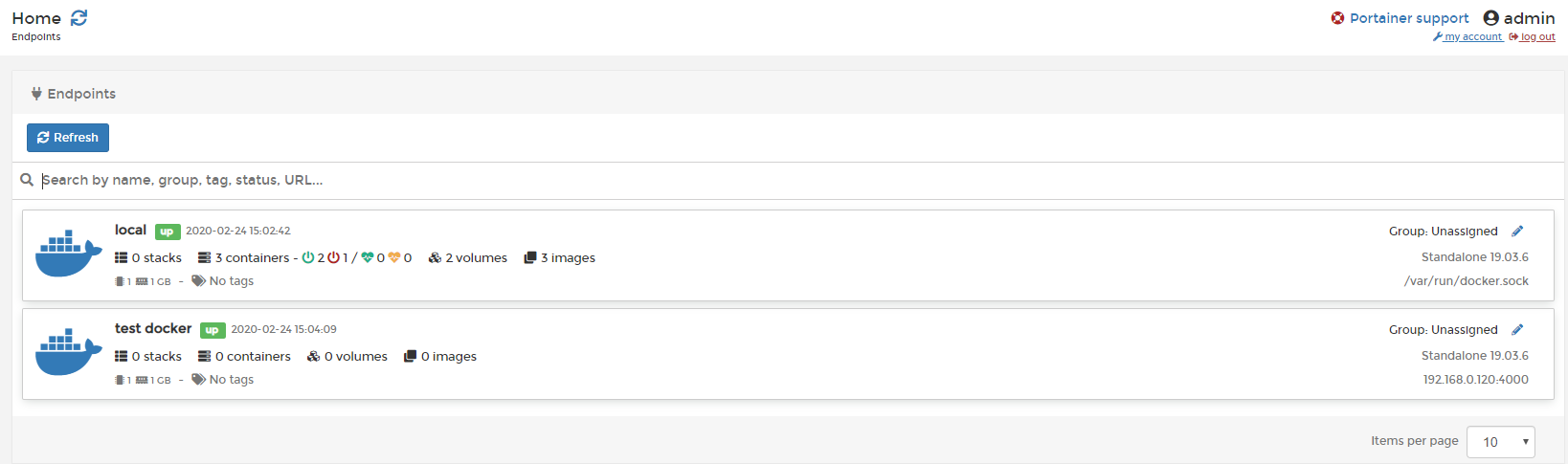Click the admin user avatar icon
Viewport: 1568px width, 464px height.
pos(1490,18)
